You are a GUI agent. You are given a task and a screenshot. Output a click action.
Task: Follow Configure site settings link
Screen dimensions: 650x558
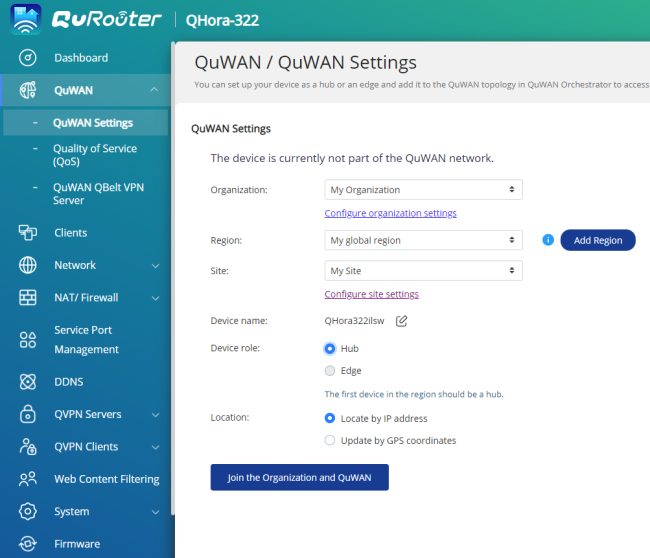pyautogui.click(x=371, y=294)
